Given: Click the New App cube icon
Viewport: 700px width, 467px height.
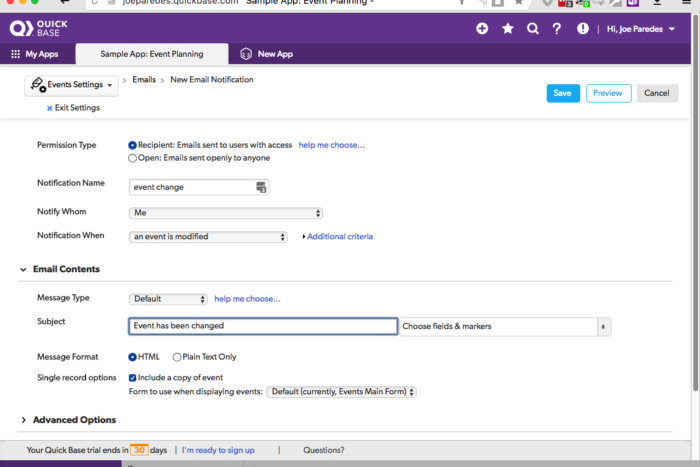Looking at the screenshot, I should coord(246,54).
